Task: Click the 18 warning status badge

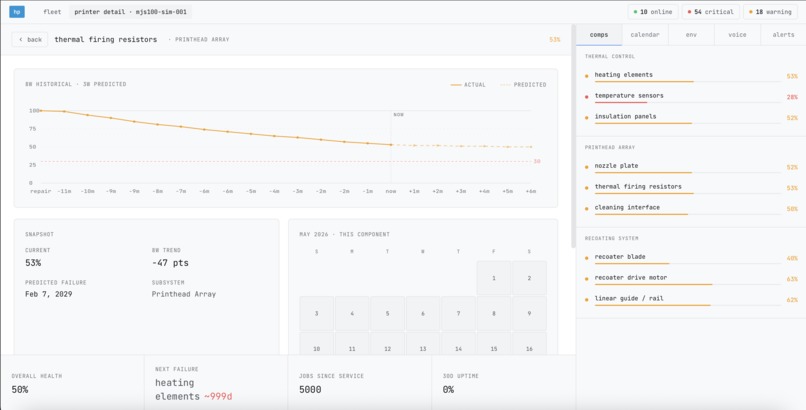Action: point(770,12)
